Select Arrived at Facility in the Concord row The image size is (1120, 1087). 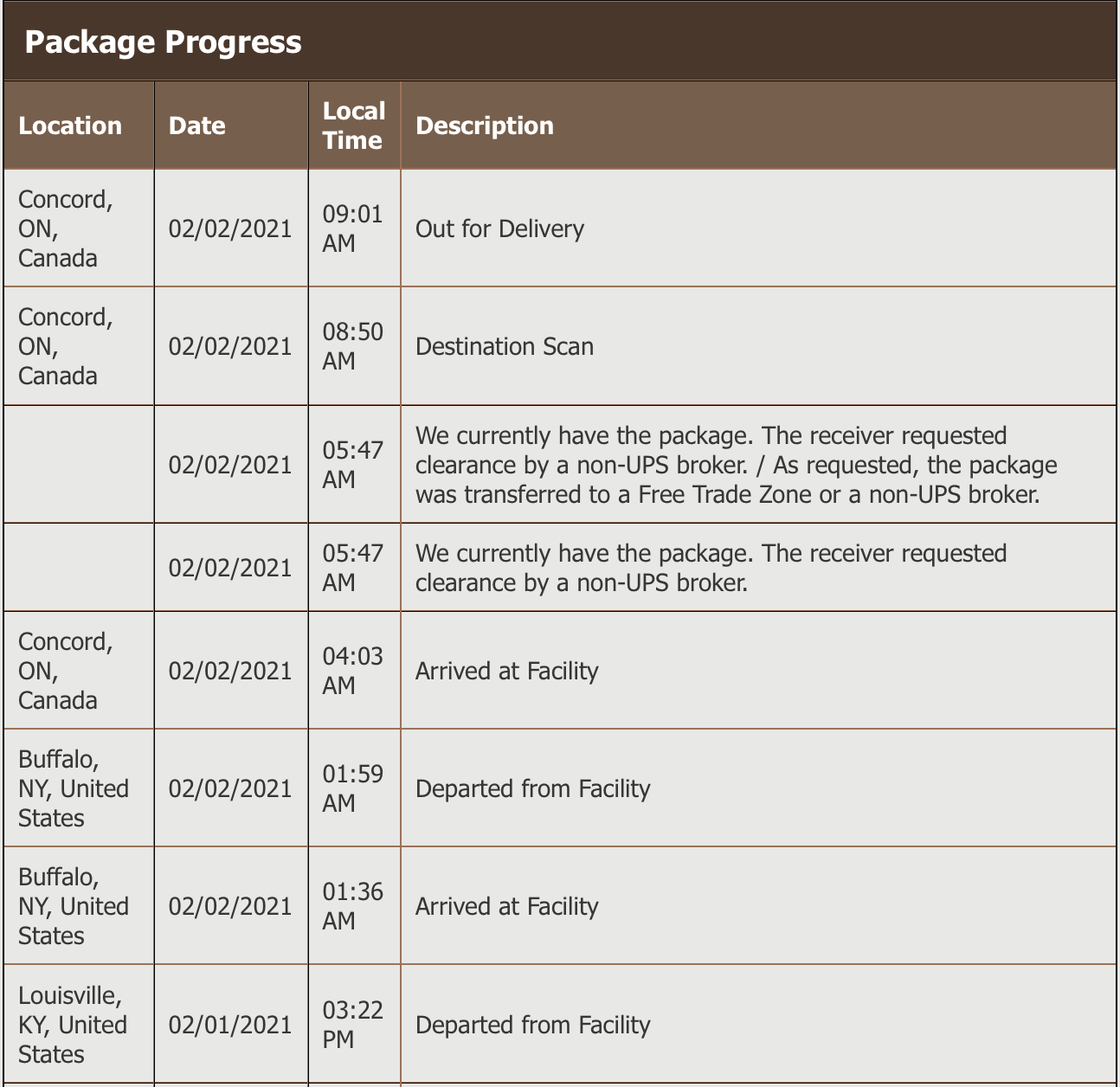(x=506, y=671)
